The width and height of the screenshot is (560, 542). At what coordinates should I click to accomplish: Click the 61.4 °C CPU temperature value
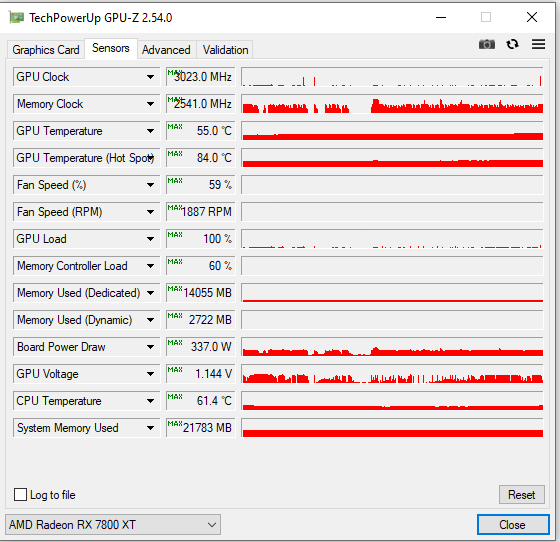click(200, 401)
